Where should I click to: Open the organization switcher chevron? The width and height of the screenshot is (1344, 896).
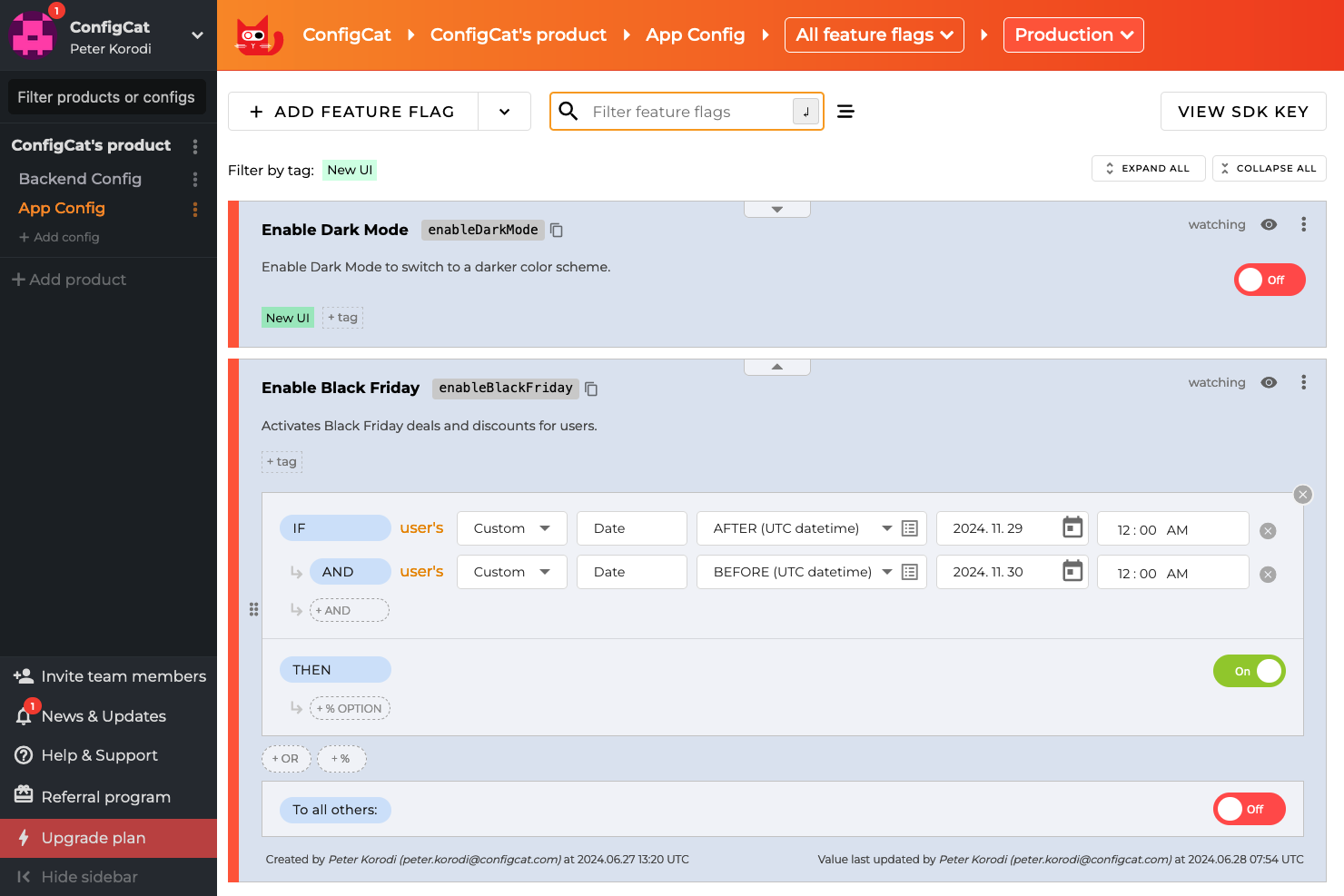tap(197, 35)
